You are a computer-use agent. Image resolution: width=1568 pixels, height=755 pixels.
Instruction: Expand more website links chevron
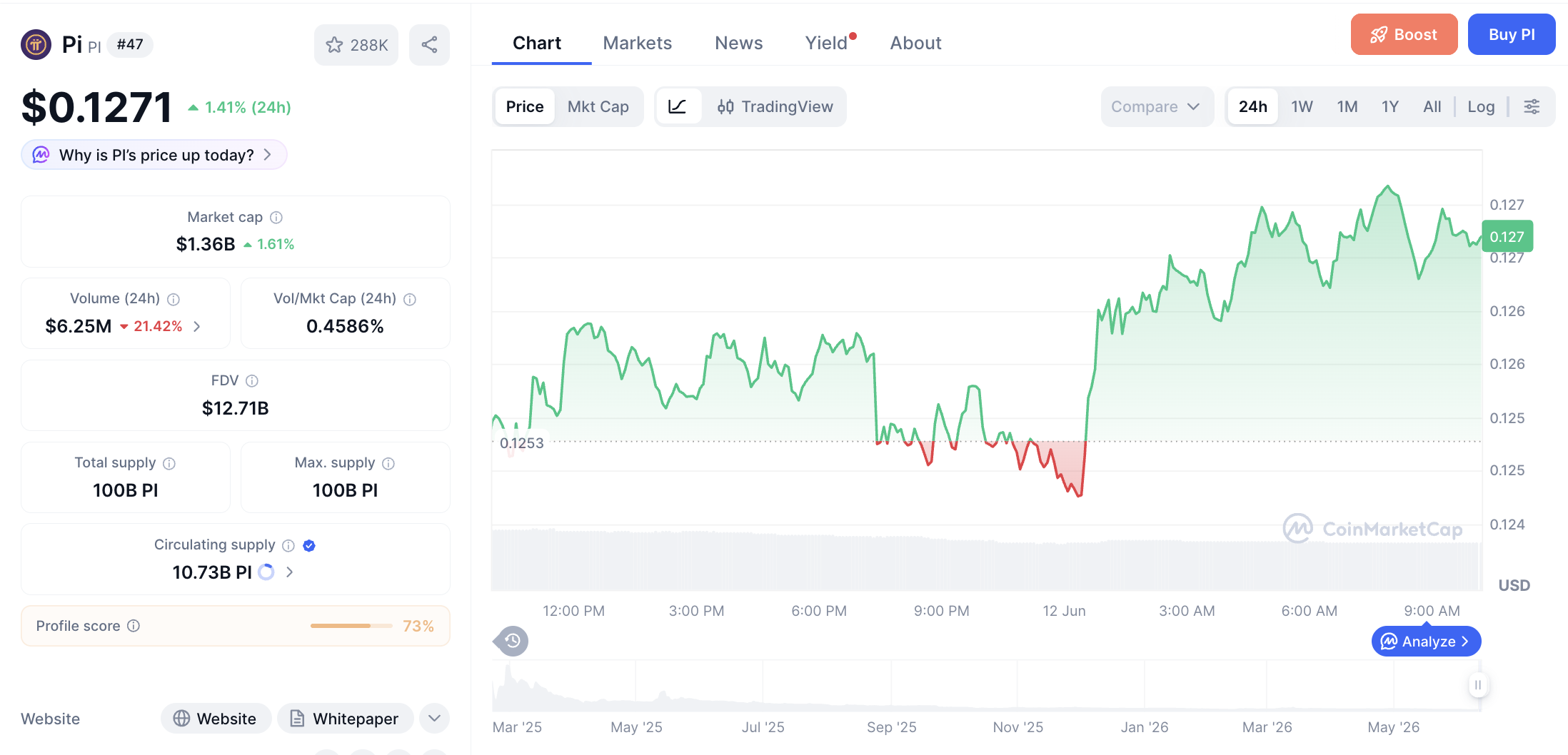point(435,718)
